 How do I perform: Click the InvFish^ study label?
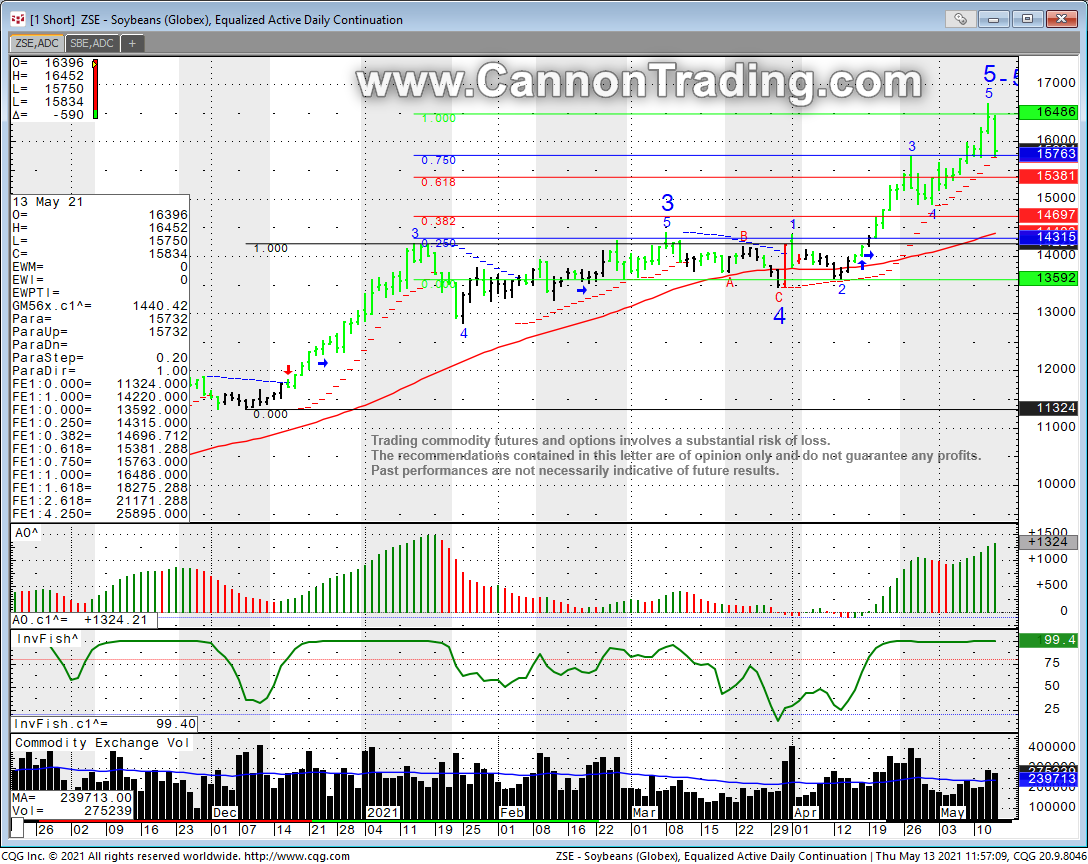point(48,638)
